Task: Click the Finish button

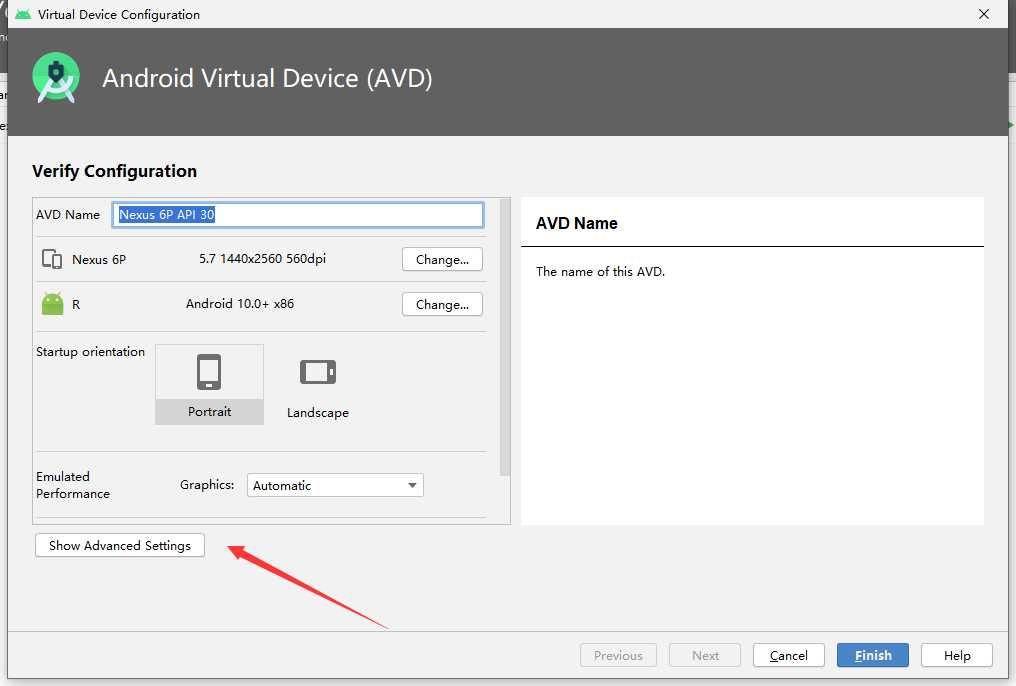Action: [873, 655]
